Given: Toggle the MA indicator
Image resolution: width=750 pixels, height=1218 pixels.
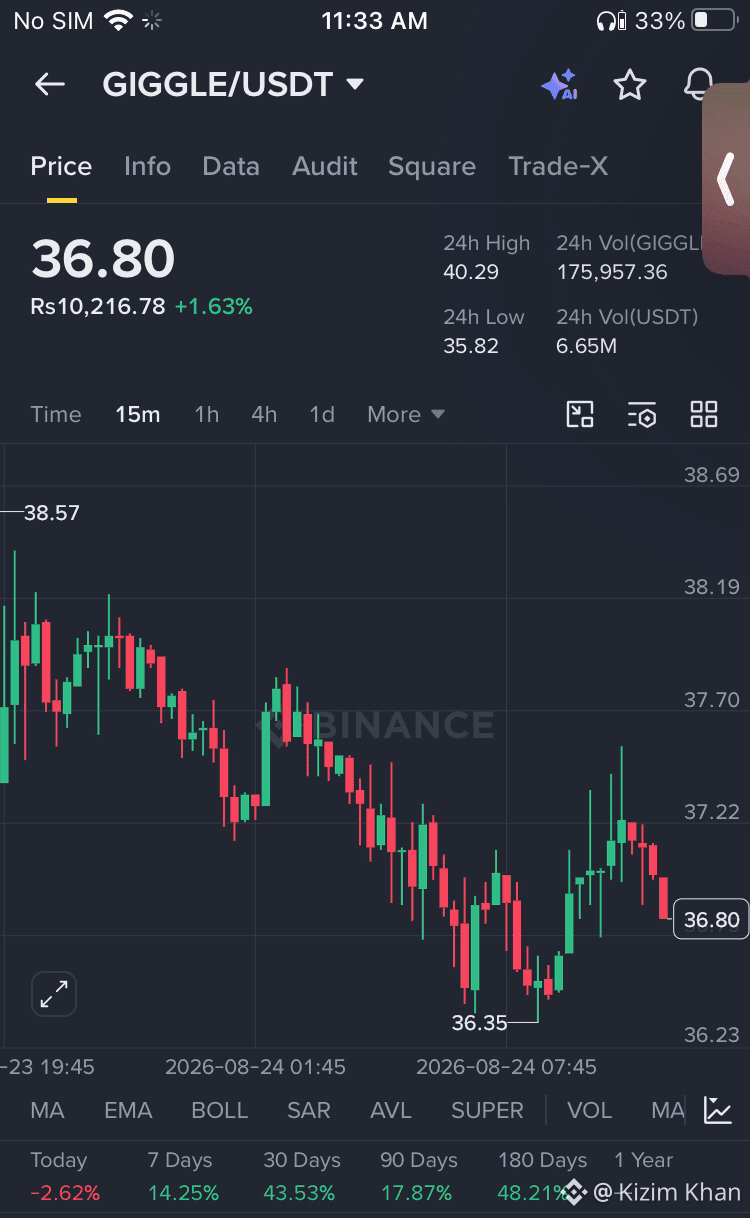Looking at the screenshot, I should coord(47,1110).
